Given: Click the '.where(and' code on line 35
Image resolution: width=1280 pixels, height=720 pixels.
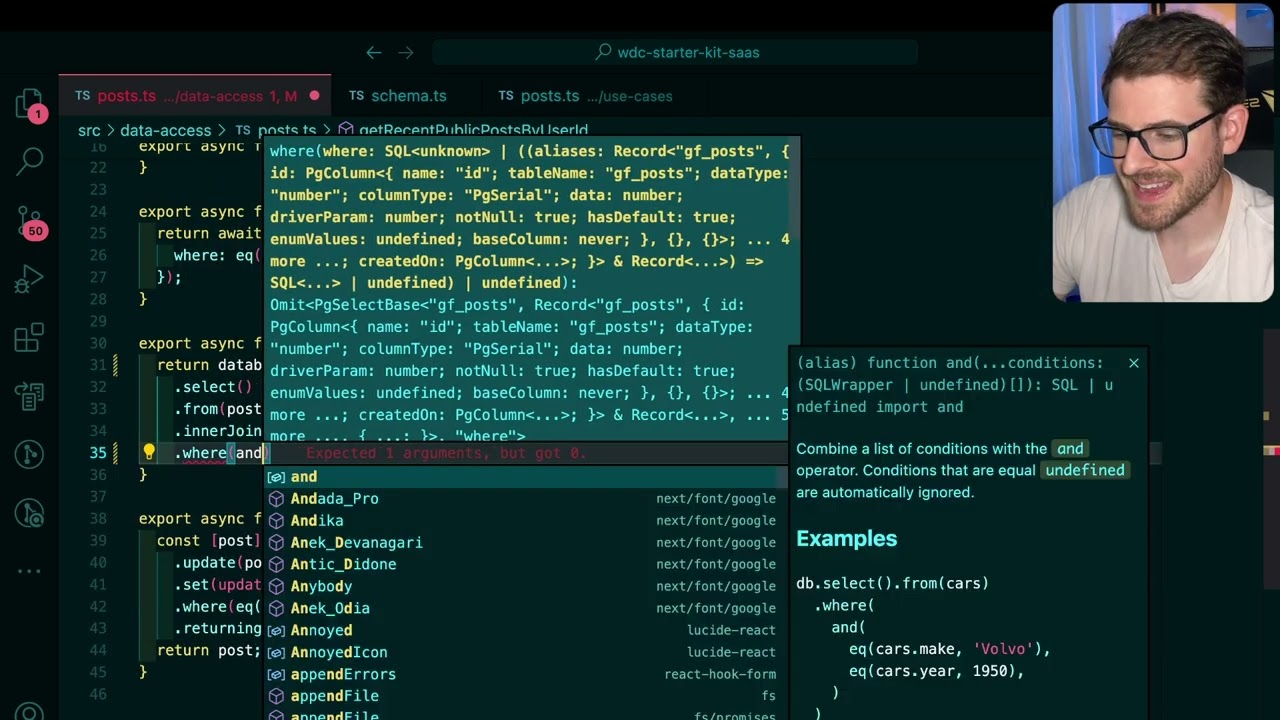Looking at the screenshot, I should [219, 453].
